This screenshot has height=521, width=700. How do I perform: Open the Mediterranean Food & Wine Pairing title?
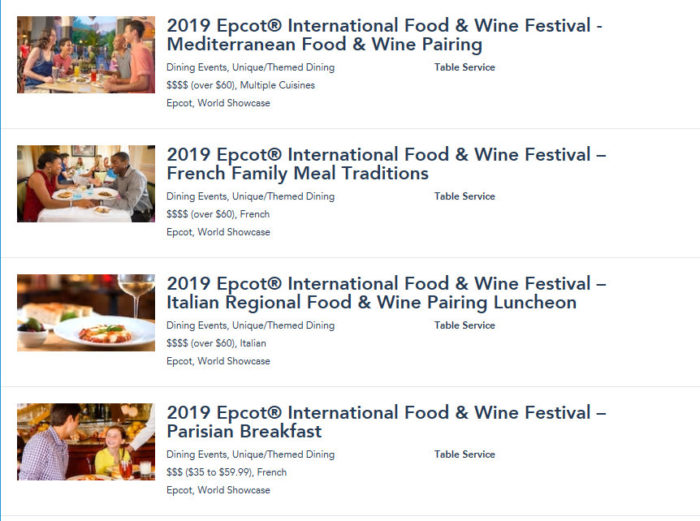pos(384,35)
